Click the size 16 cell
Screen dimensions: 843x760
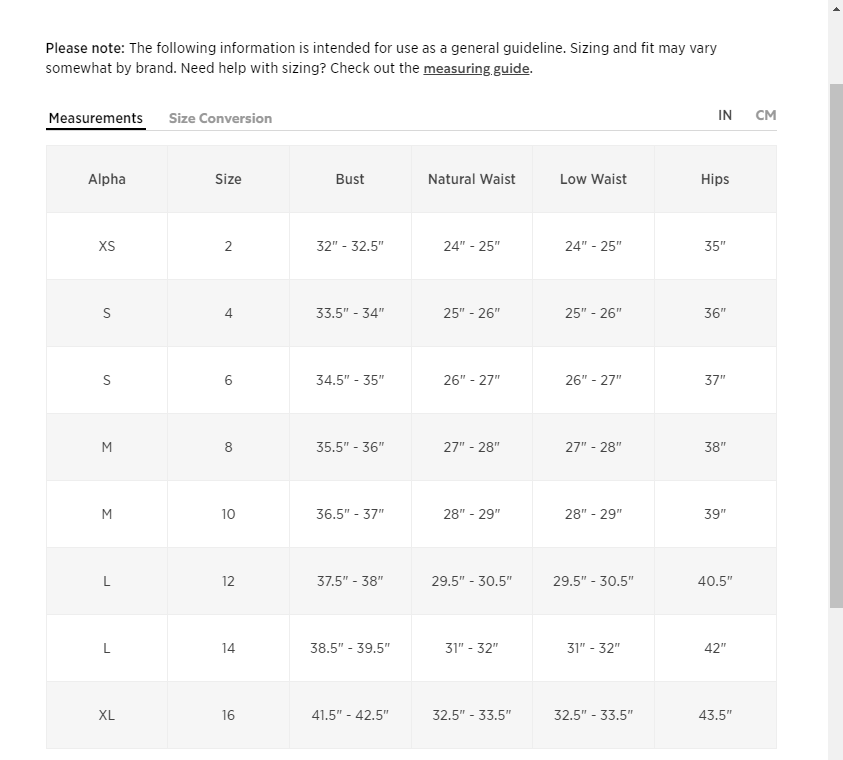coord(228,715)
